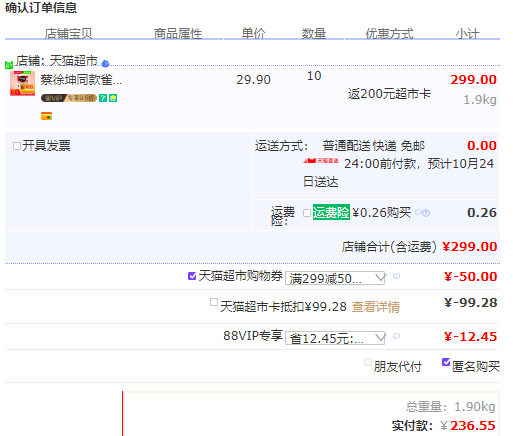Click the item subtotal 299.00
513x436 pixels.
point(473,80)
